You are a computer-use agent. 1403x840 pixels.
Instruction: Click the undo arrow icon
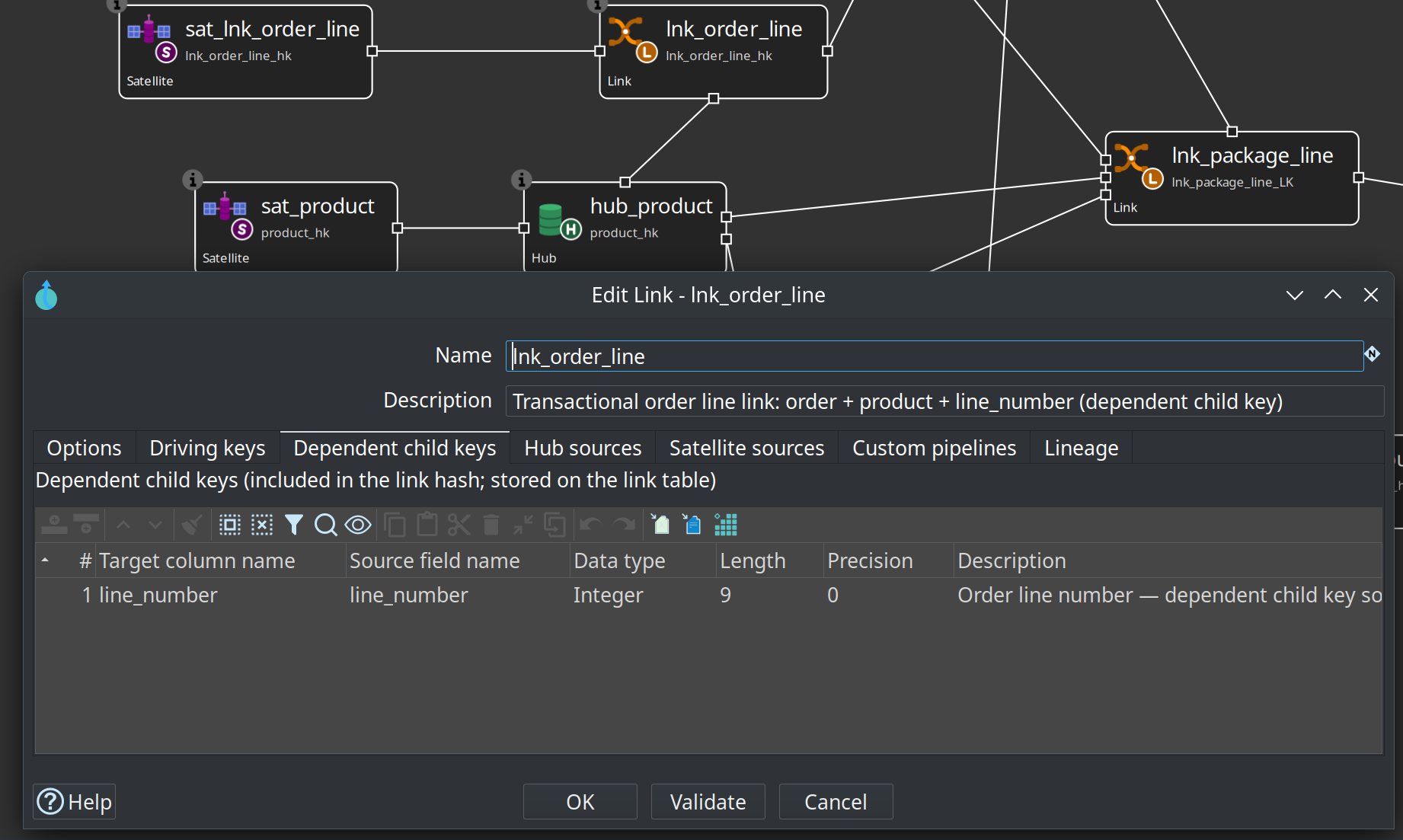591,525
